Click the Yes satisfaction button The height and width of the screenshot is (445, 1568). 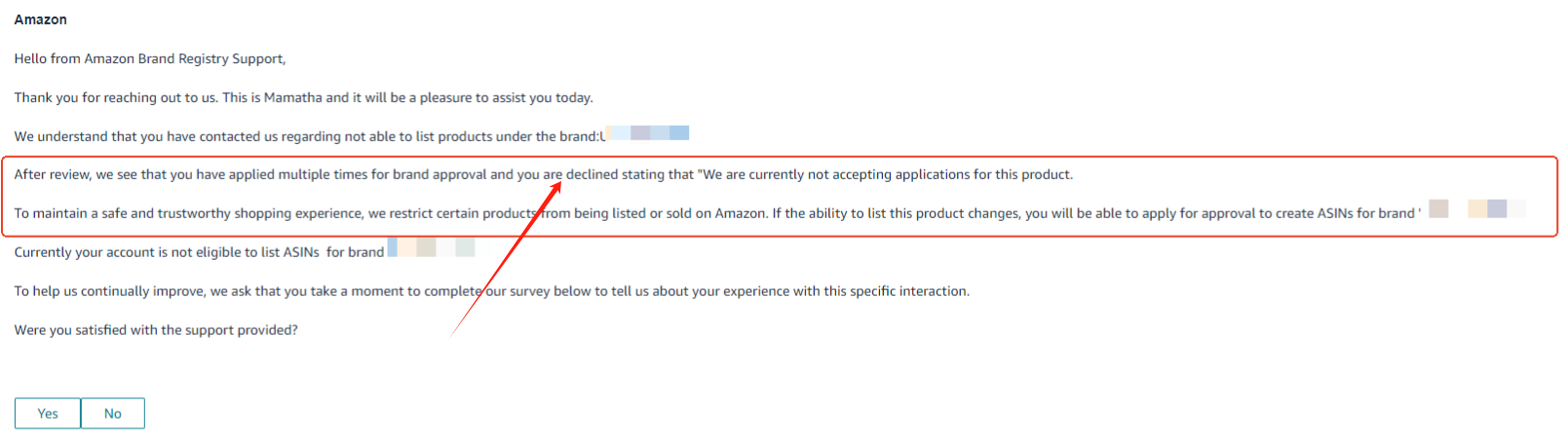(x=48, y=413)
